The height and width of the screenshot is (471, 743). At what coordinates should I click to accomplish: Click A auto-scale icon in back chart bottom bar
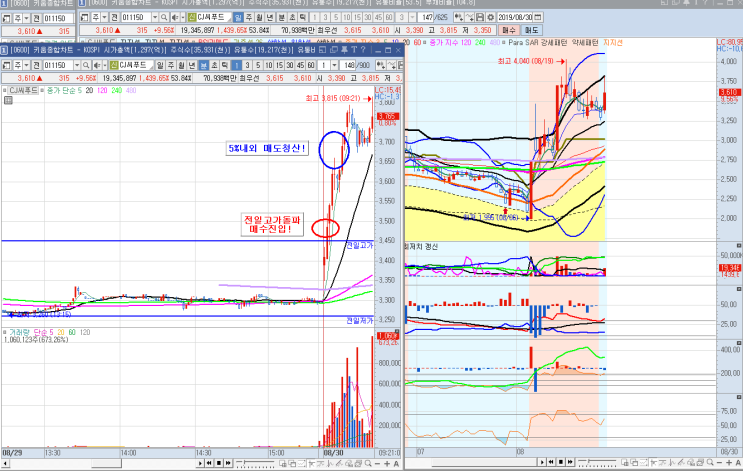pyautogui.click(x=738, y=462)
